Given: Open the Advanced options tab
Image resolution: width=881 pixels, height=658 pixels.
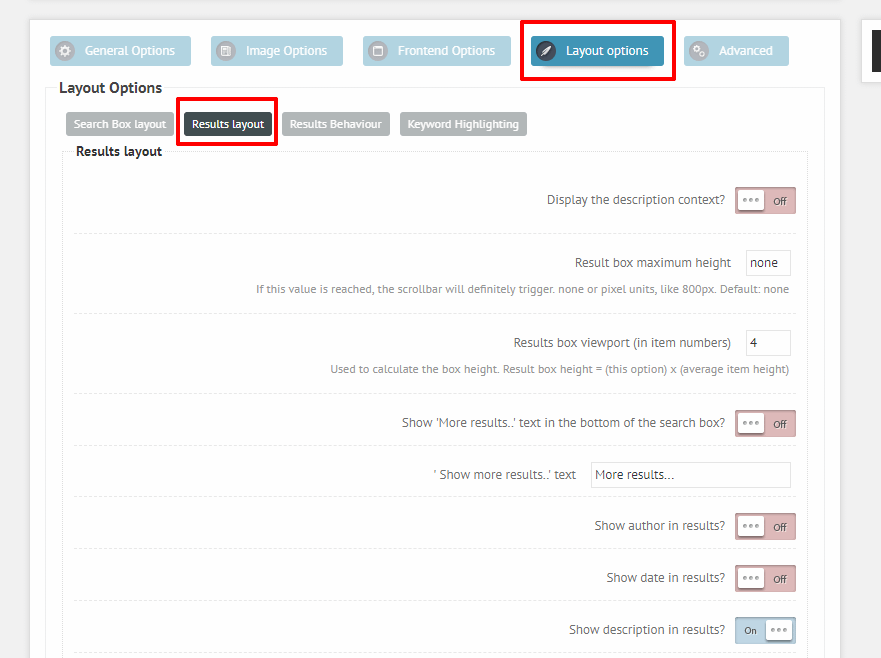Looking at the screenshot, I should (x=736, y=50).
